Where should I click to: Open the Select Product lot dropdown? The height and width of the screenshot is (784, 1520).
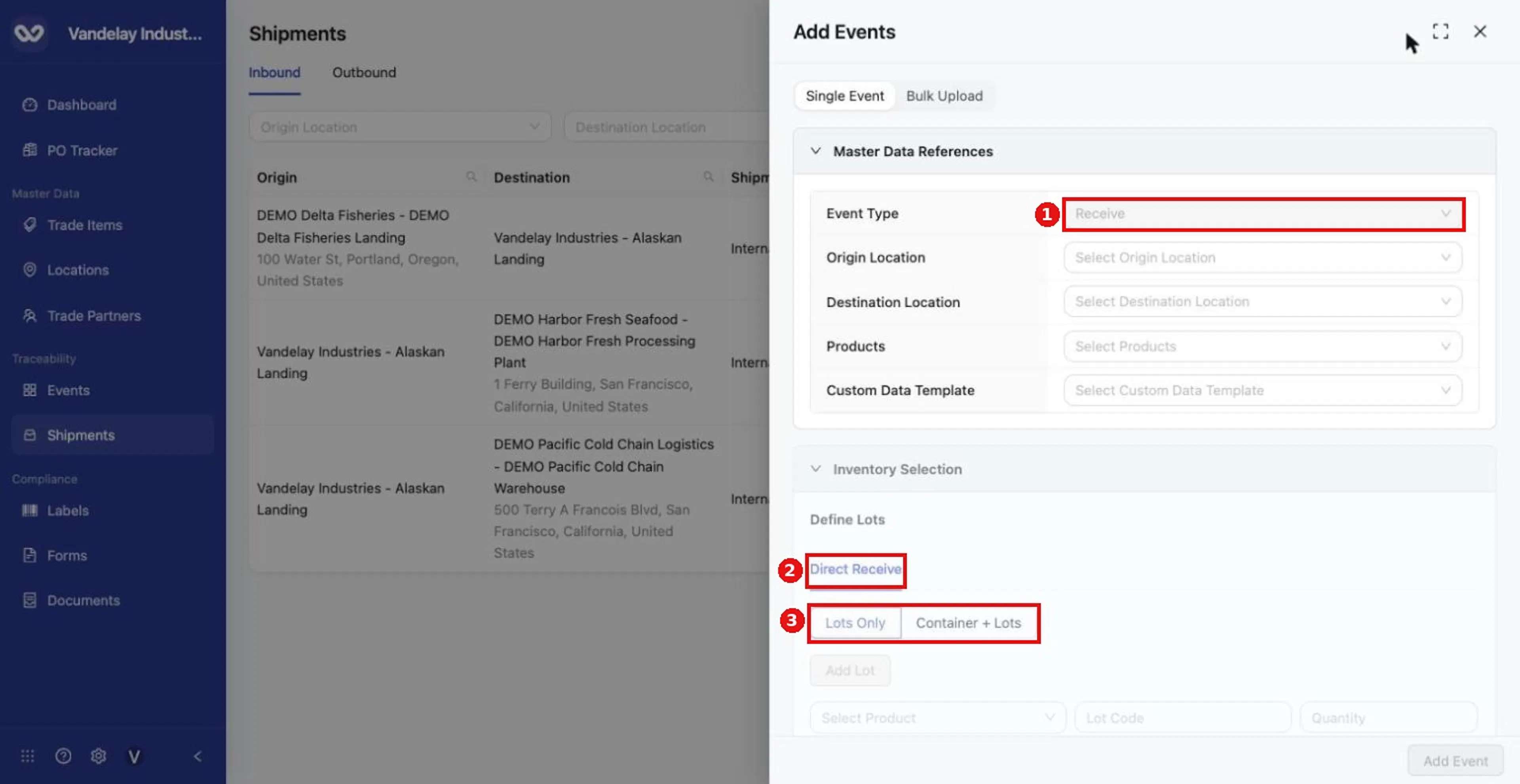[938, 718]
